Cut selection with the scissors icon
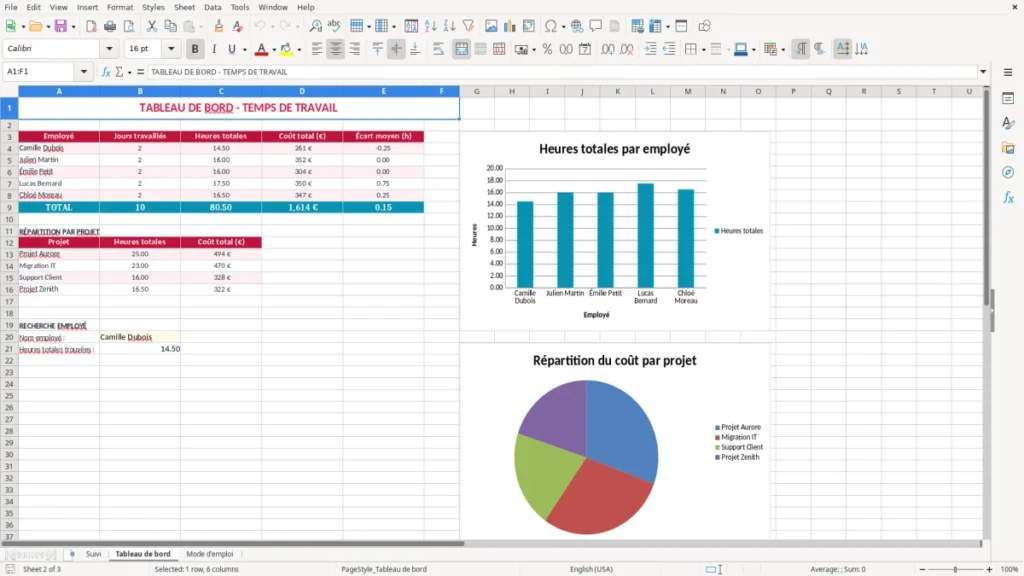1024x576 pixels. [152, 26]
